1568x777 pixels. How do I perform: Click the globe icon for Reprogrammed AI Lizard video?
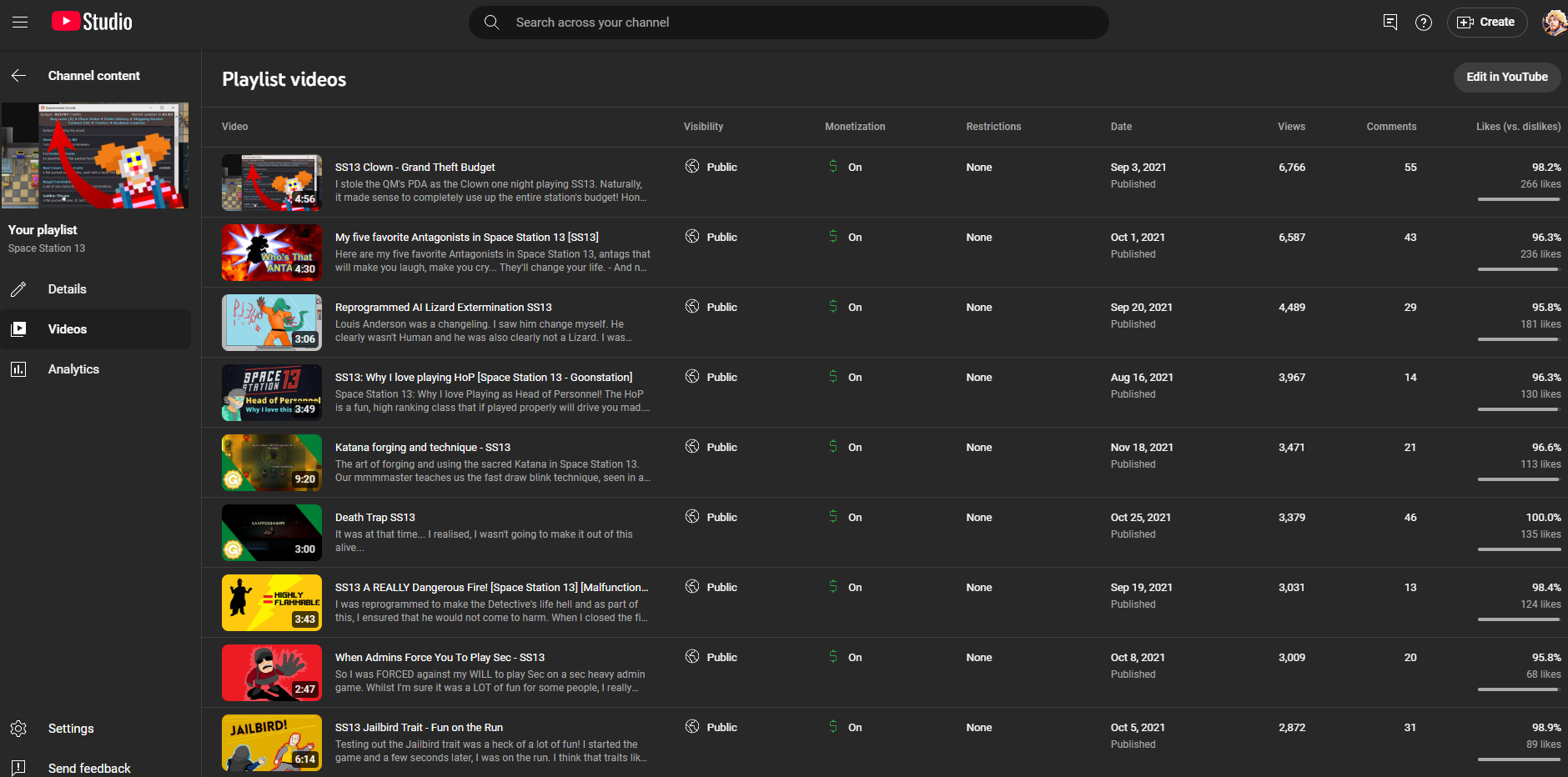[692, 306]
